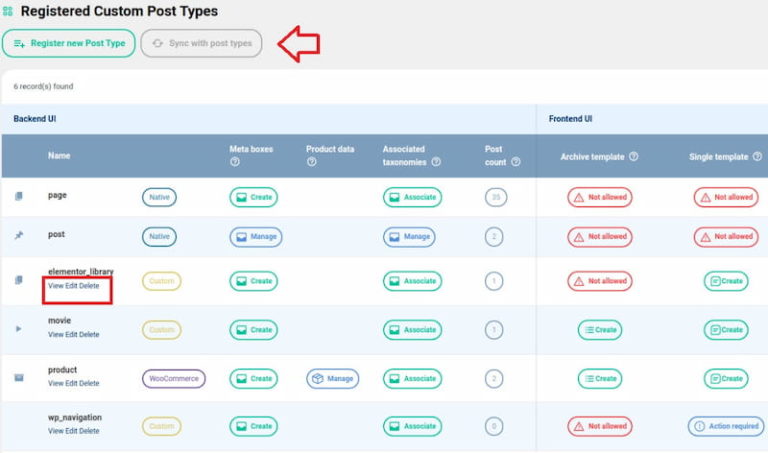Image resolution: width=768 pixels, height=453 pixels.
Task: Click product post count badge
Action: [x=494, y=379]
